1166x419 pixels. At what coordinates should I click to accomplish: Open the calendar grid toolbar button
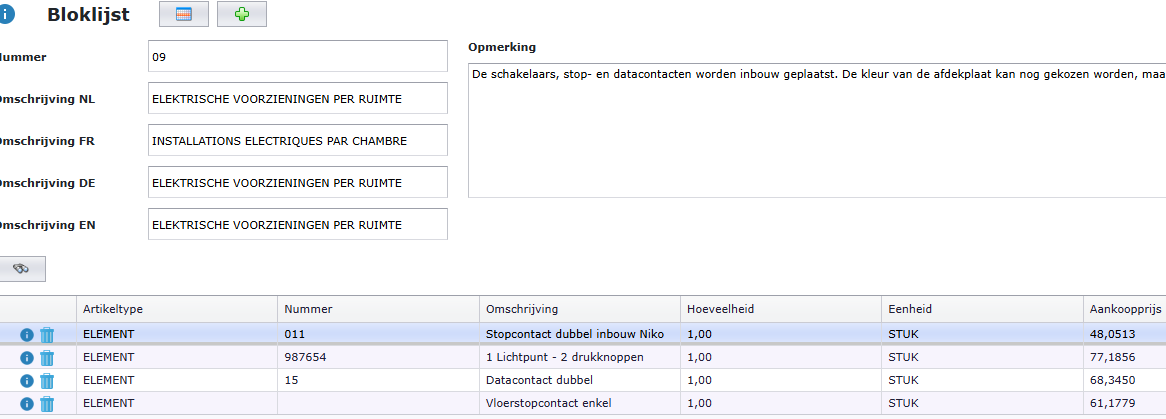(184, 15)
